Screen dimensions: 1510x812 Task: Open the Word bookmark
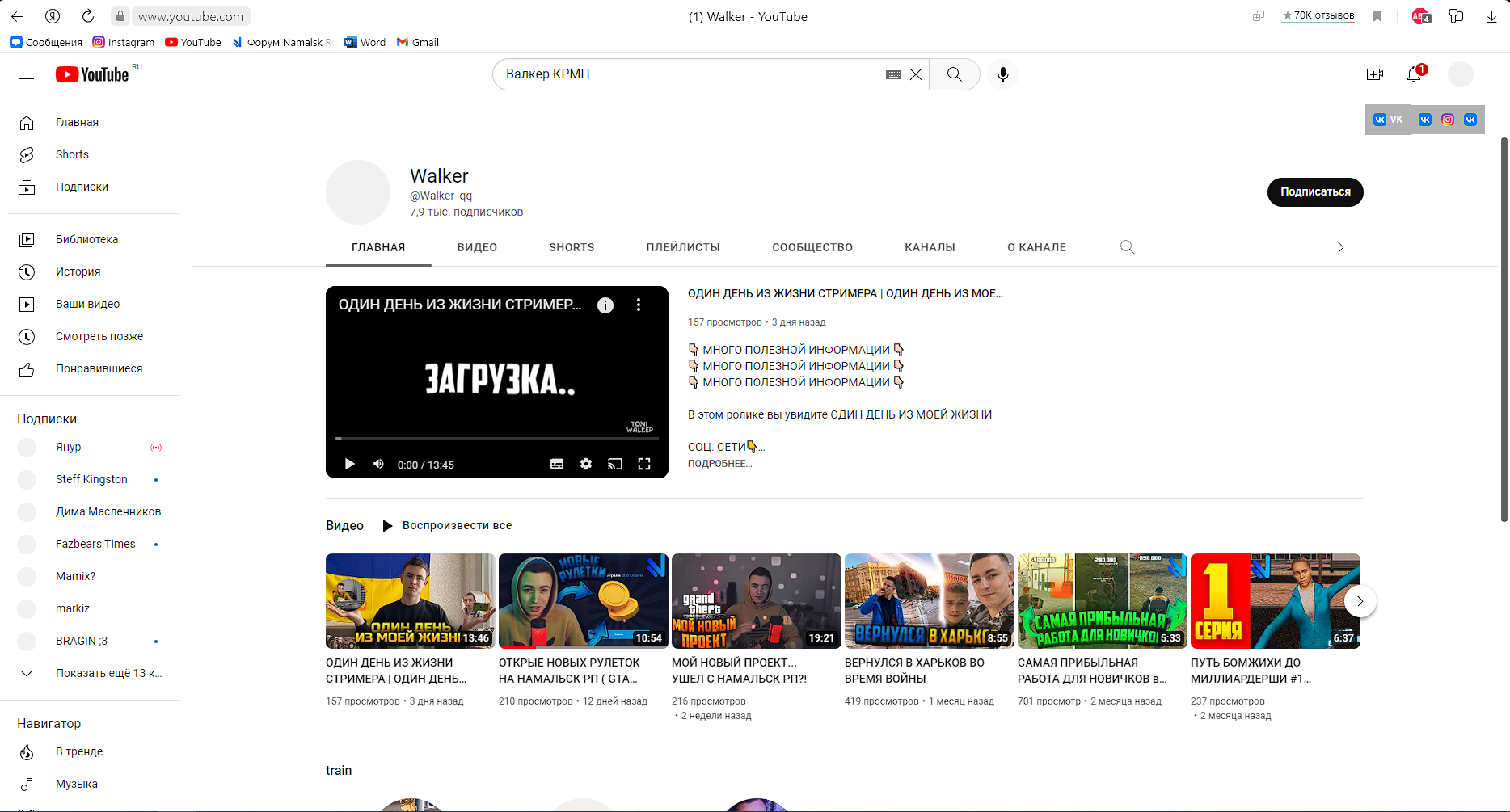(365, 42)
